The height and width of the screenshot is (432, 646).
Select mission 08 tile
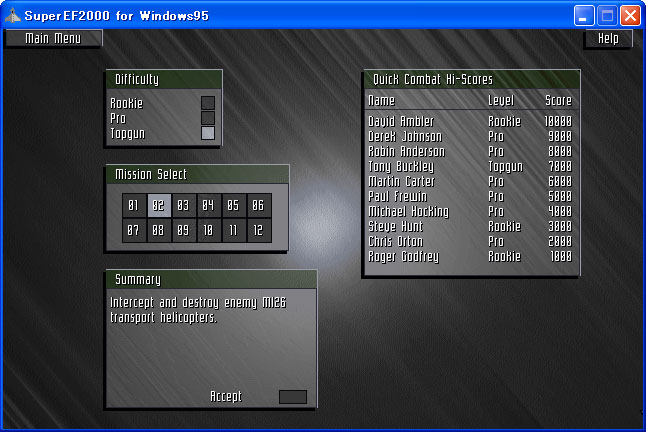[x=159, y=230]
